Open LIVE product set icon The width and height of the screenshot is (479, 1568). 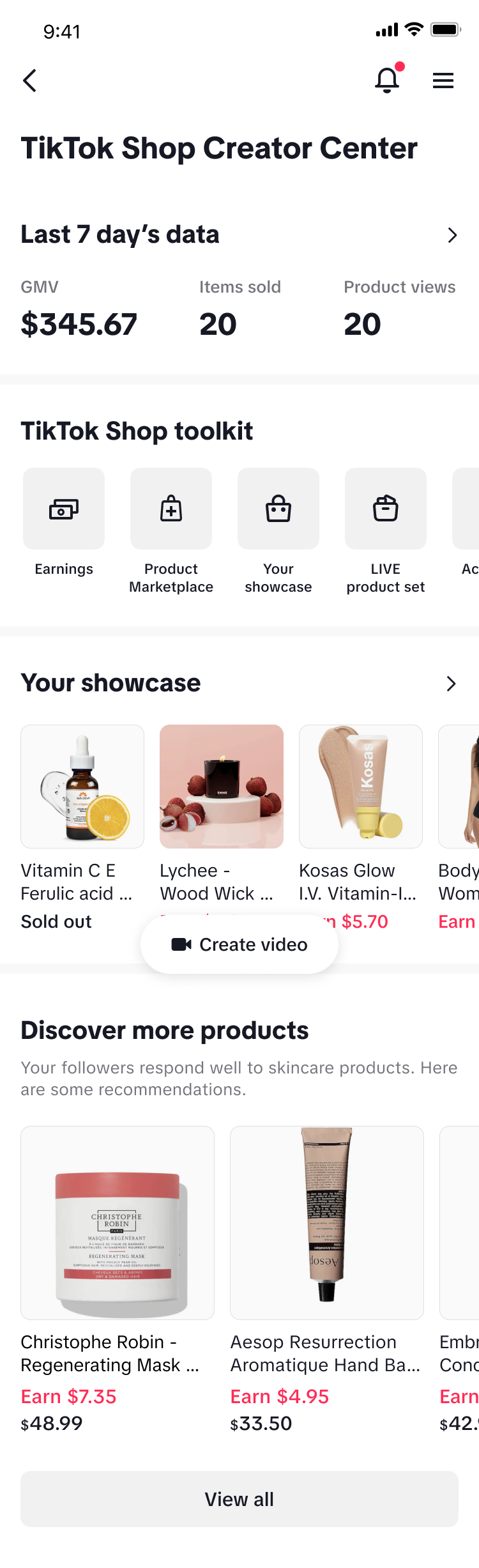386,509
